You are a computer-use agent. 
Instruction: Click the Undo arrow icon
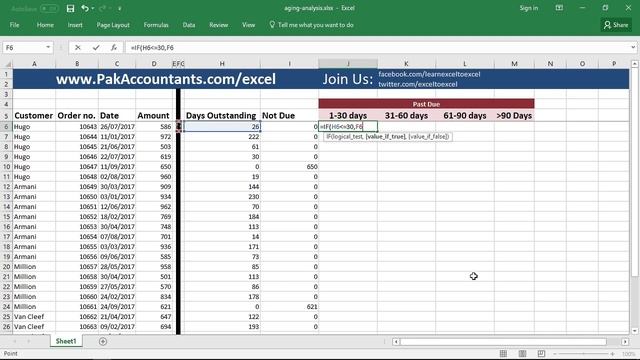(84, 8)
